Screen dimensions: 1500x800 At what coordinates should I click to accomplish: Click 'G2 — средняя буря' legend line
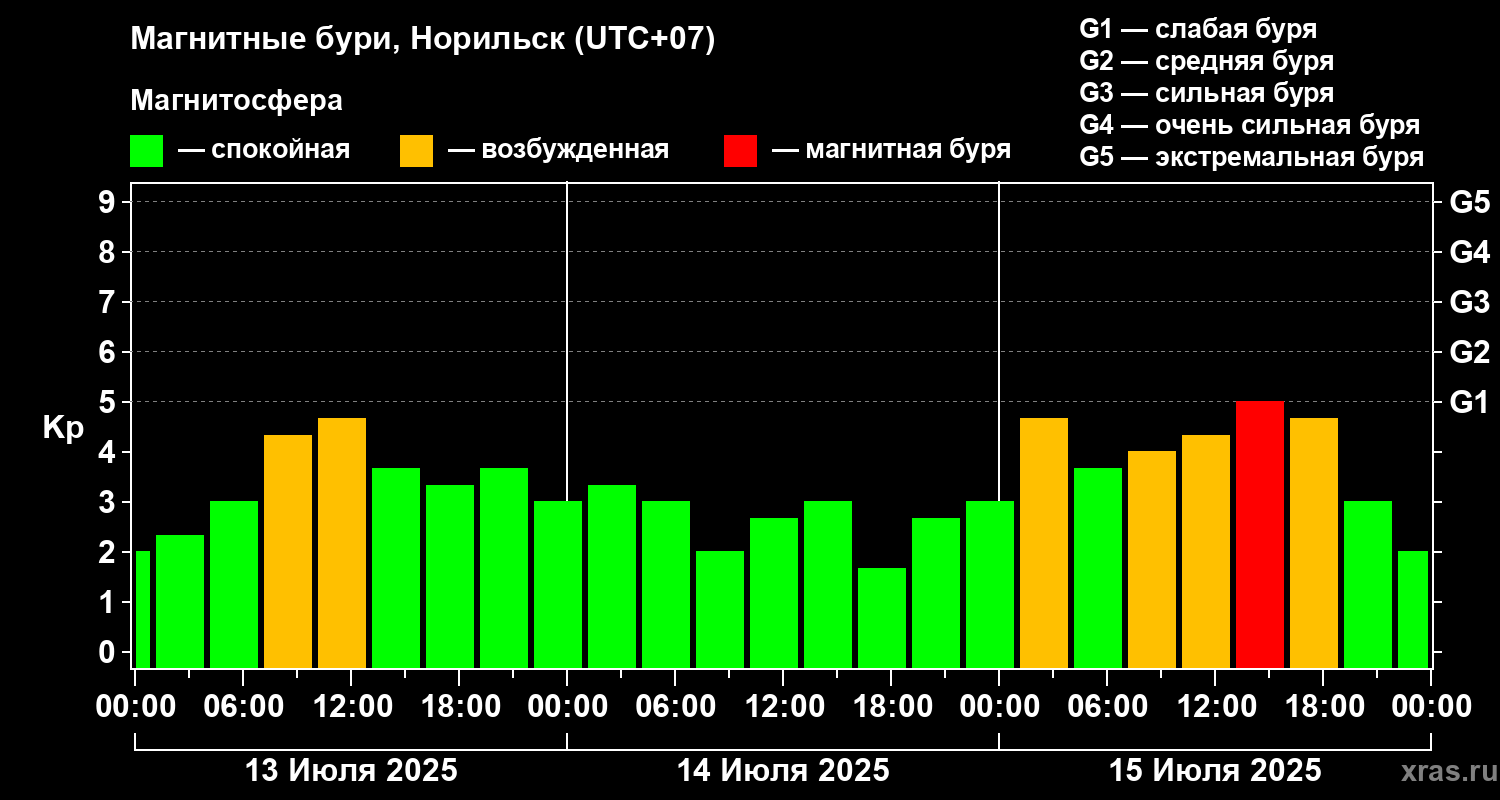click(x=1207, y=61)
